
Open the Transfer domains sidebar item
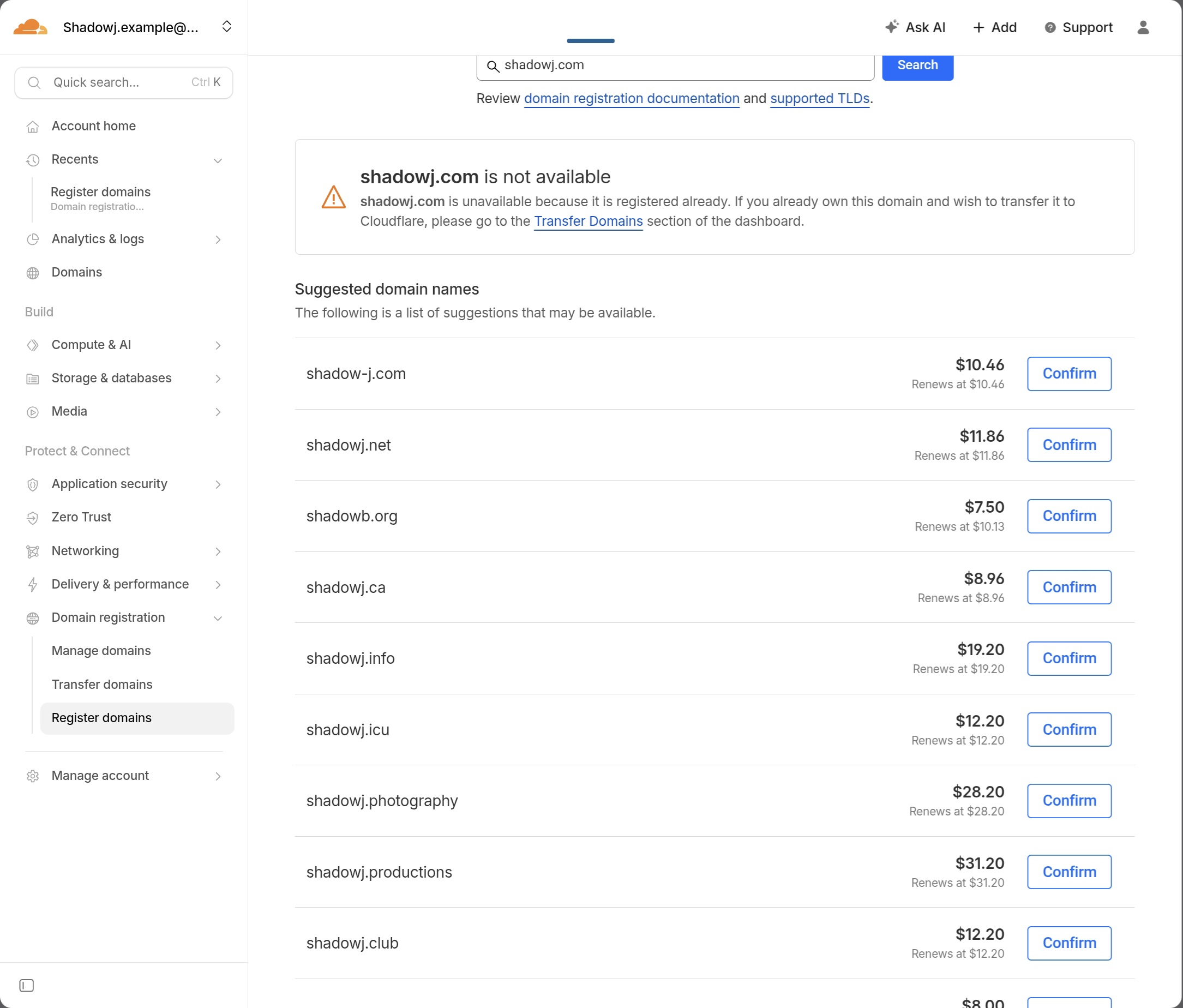[x=101, y=684]
